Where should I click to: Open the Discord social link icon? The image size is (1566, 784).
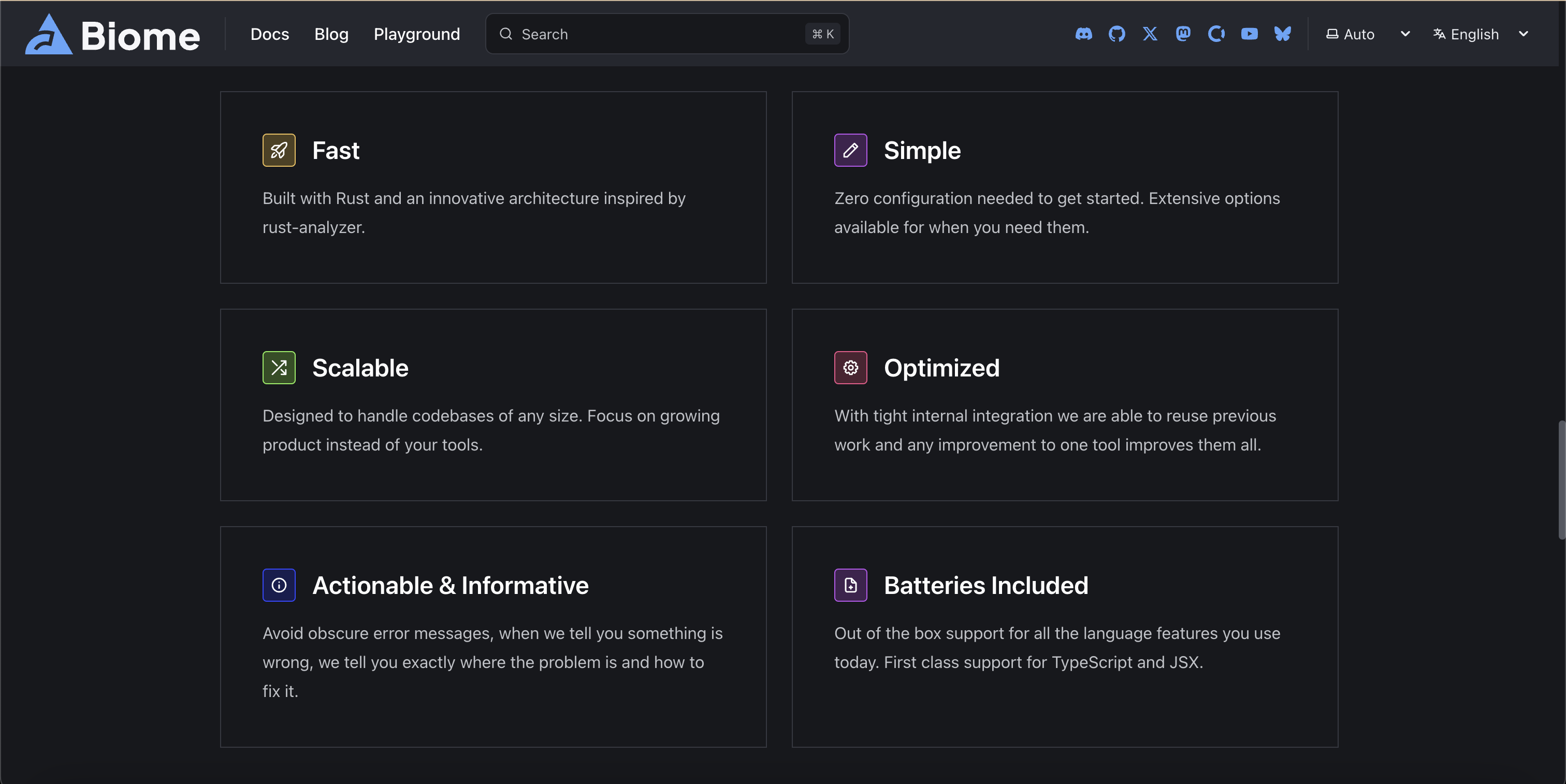1083,34
